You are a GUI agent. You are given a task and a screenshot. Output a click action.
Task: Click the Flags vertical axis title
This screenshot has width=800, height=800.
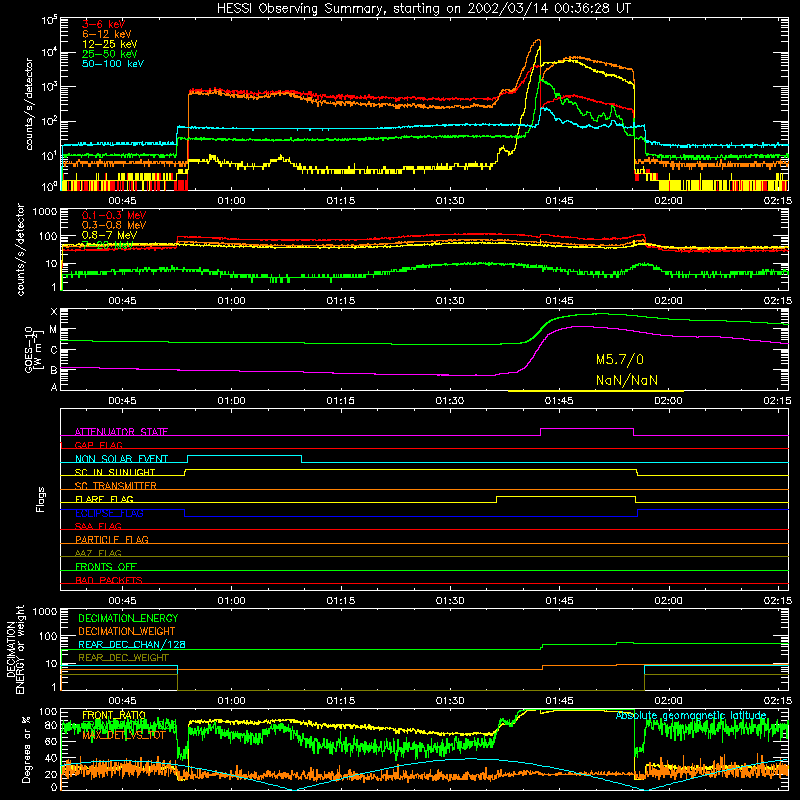[x=41, y=499]
